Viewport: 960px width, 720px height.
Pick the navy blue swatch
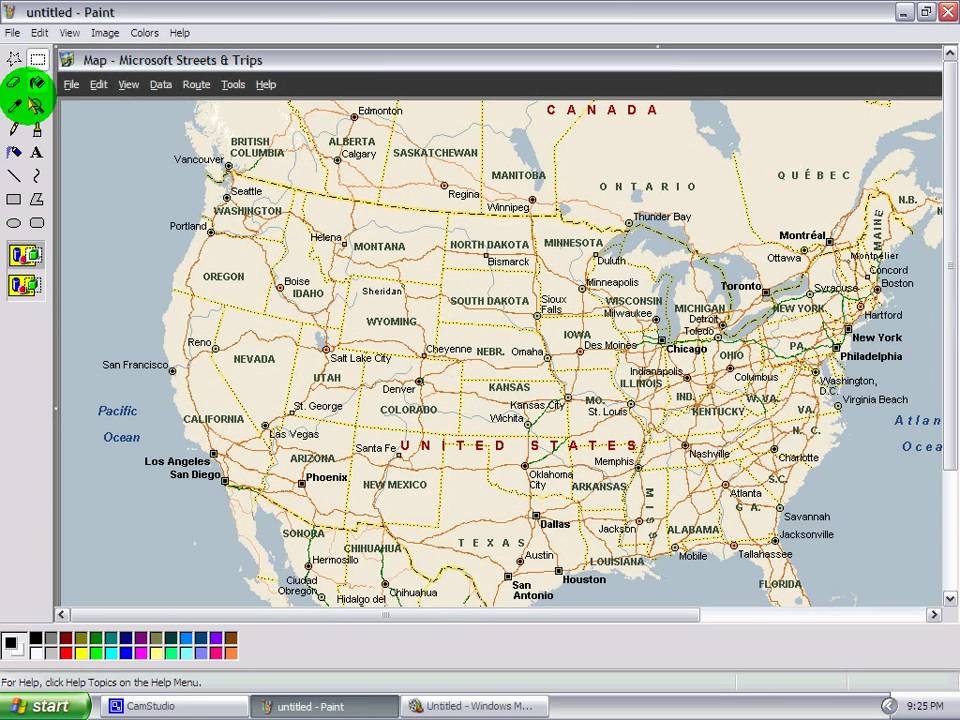(126, 638)
